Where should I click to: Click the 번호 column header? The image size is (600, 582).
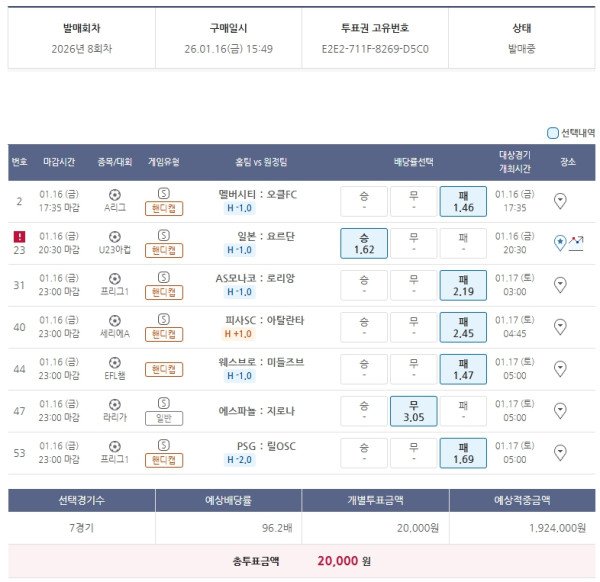tap(19, 162)
